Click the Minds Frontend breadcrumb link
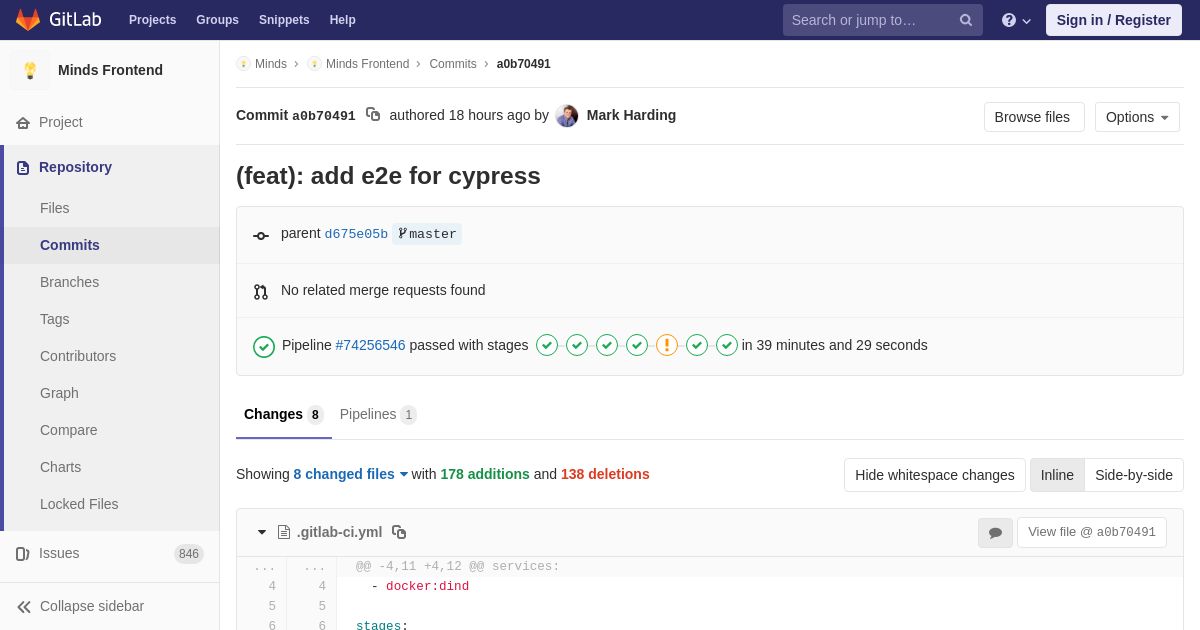The image size is (1200, 630). [x=367, y=64]
